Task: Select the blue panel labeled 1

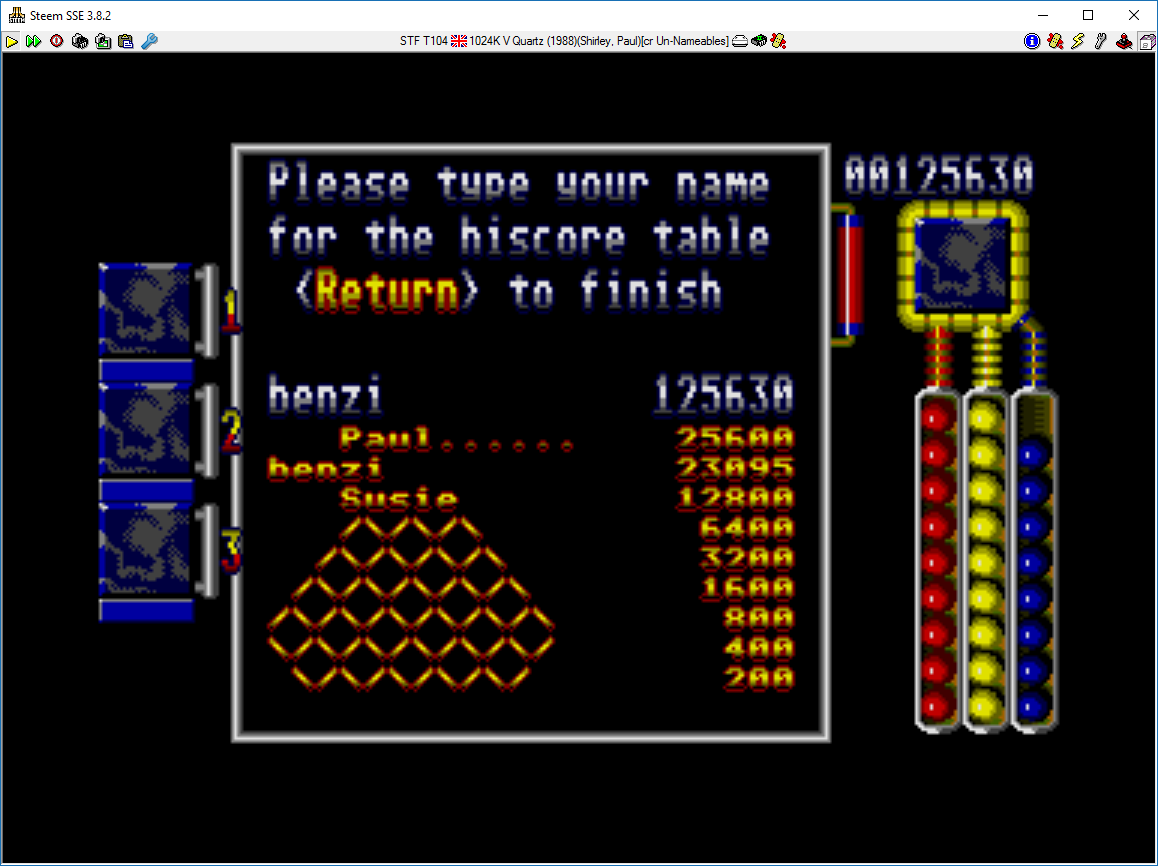Action: coord(146,309)
